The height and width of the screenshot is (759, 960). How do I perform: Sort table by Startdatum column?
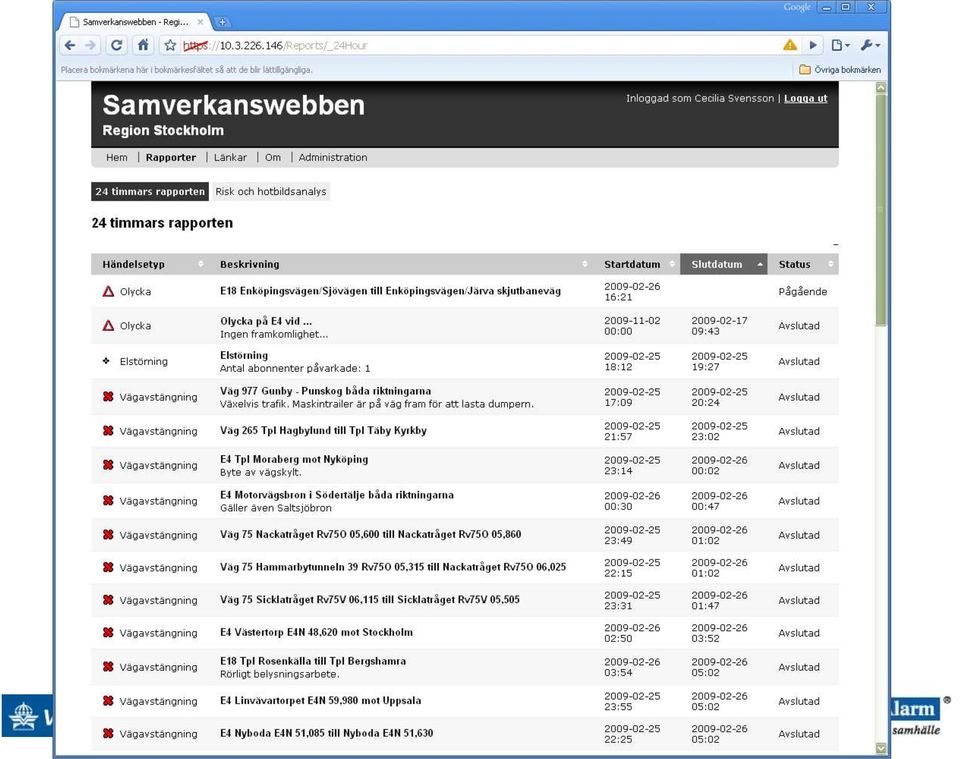pos(637,264)
